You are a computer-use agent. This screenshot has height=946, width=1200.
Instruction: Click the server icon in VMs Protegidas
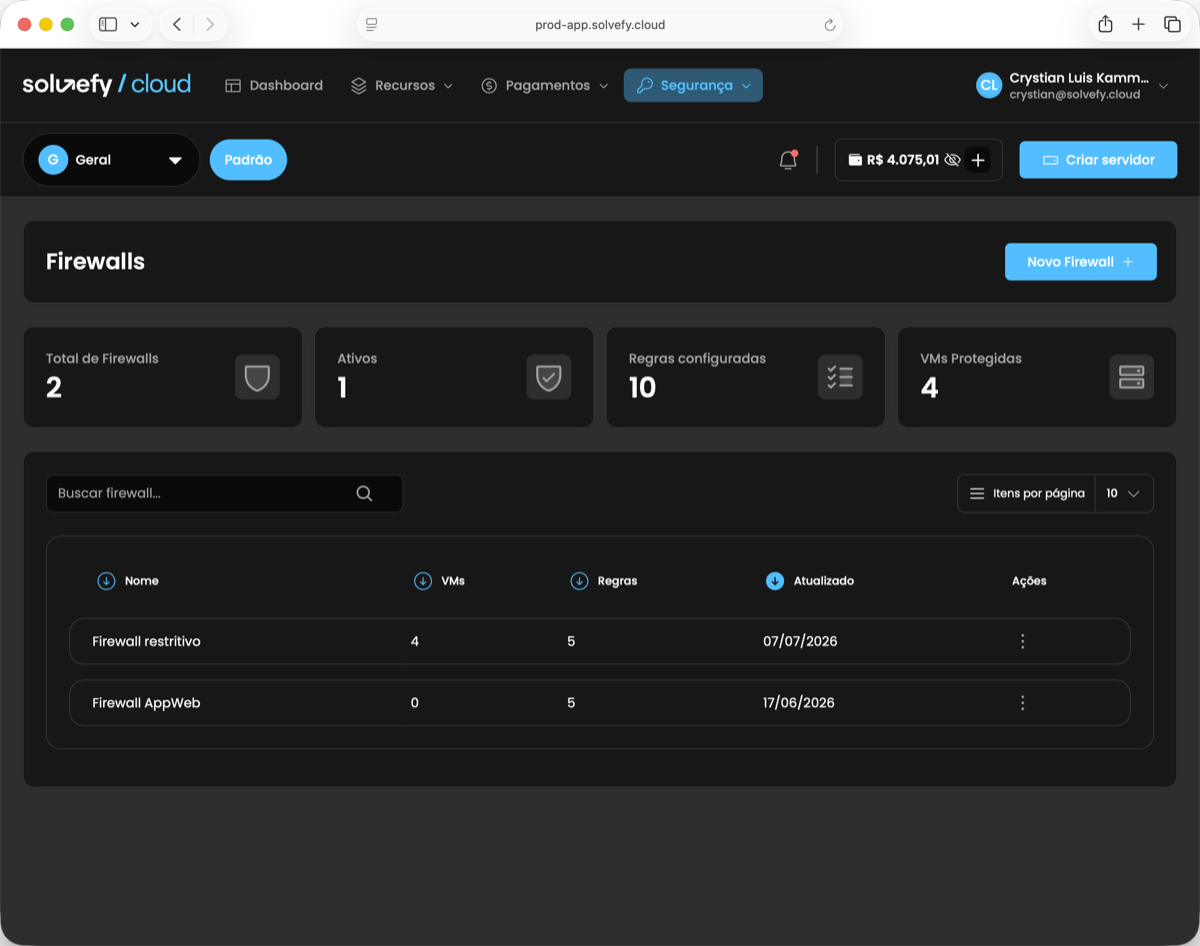click(x=1131, y=377)
